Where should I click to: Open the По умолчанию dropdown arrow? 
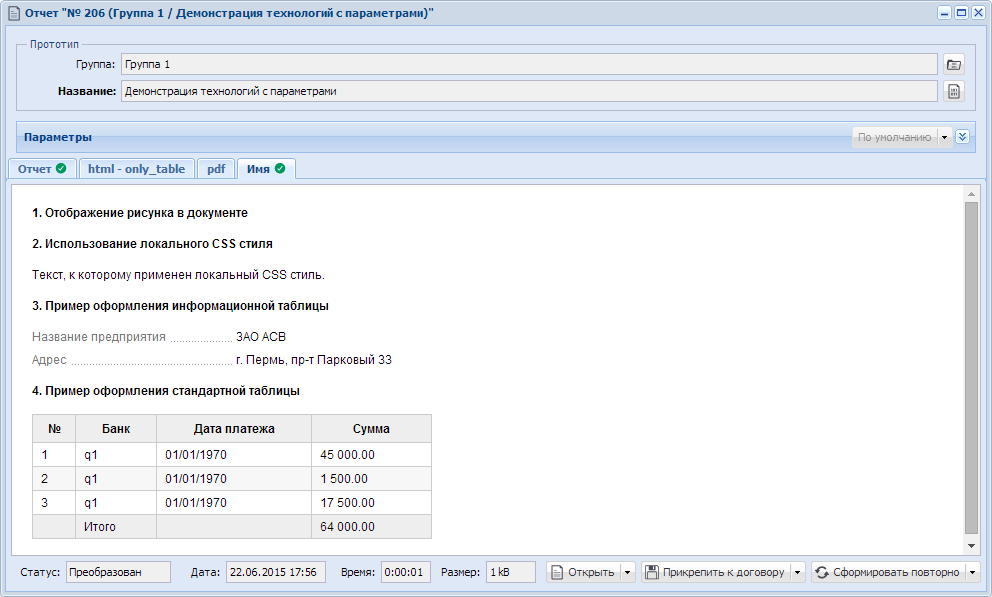click(945, 137)
